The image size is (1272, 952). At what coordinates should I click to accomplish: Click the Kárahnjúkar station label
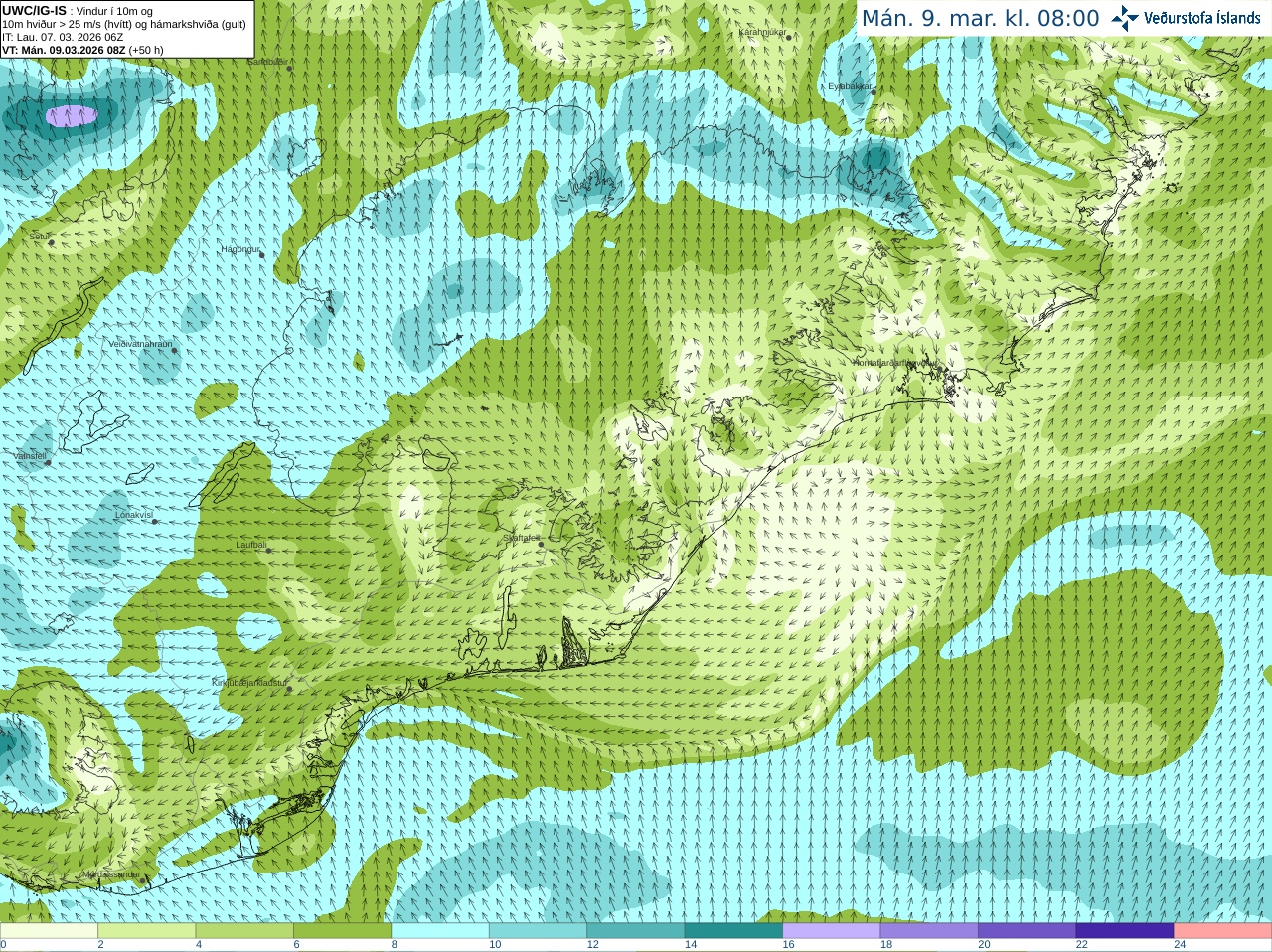(762, 33)
